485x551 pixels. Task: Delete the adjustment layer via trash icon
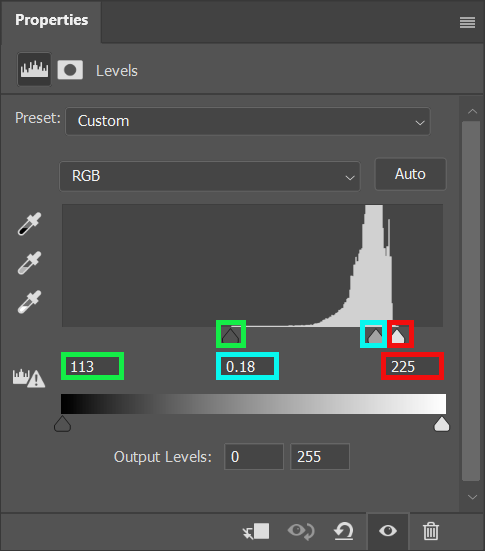431,531
